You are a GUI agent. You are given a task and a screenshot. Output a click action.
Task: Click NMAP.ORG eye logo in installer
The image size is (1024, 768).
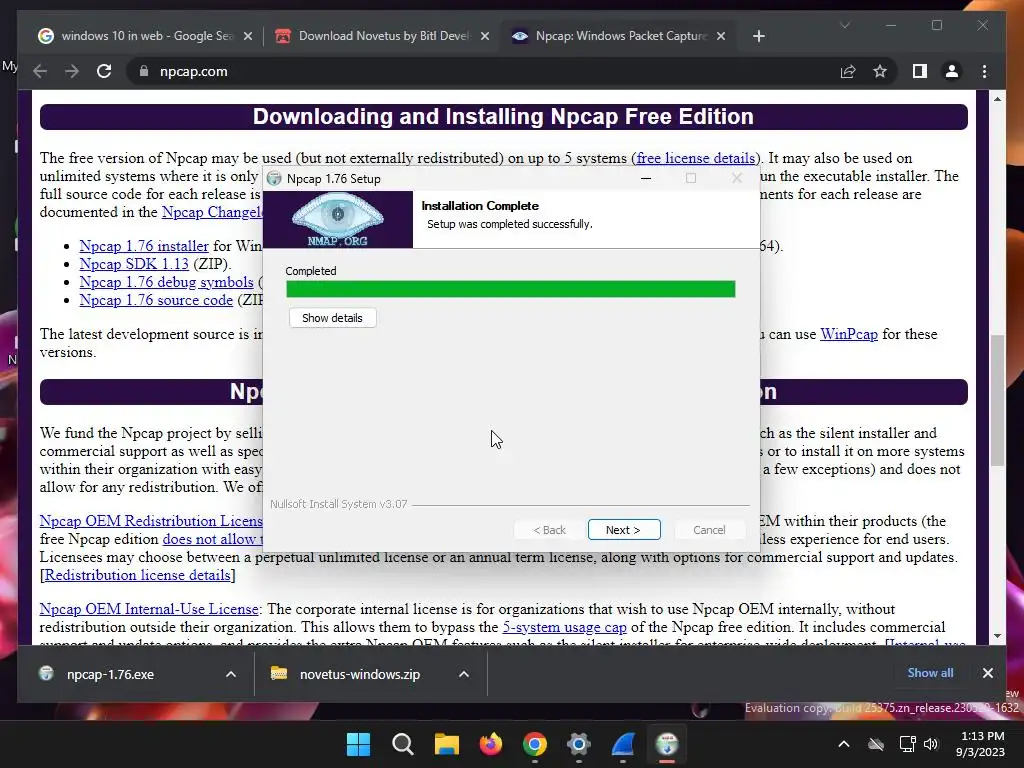[338, 219]
